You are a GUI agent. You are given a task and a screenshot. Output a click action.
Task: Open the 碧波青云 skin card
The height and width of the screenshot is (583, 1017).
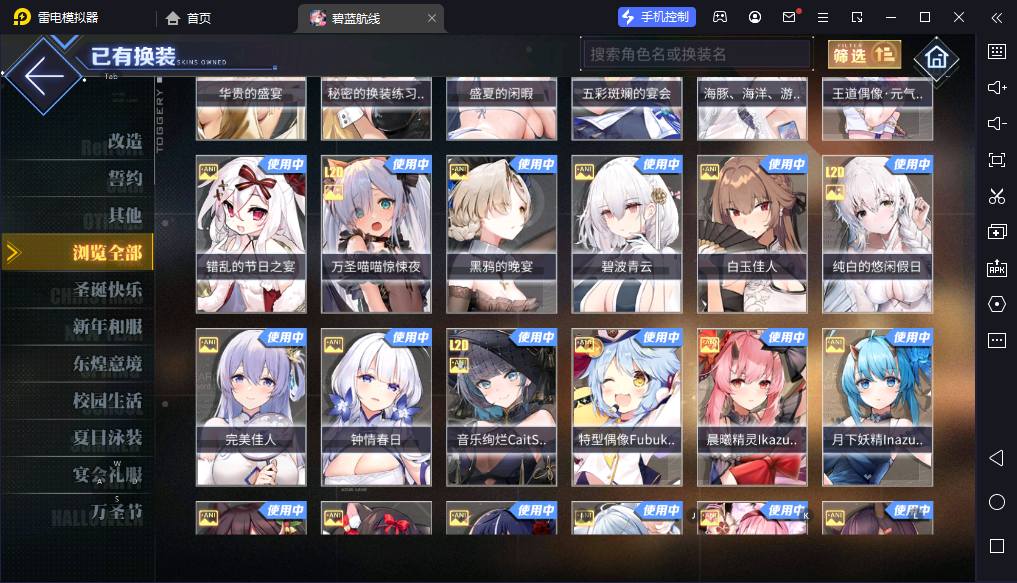pos(627,234)
